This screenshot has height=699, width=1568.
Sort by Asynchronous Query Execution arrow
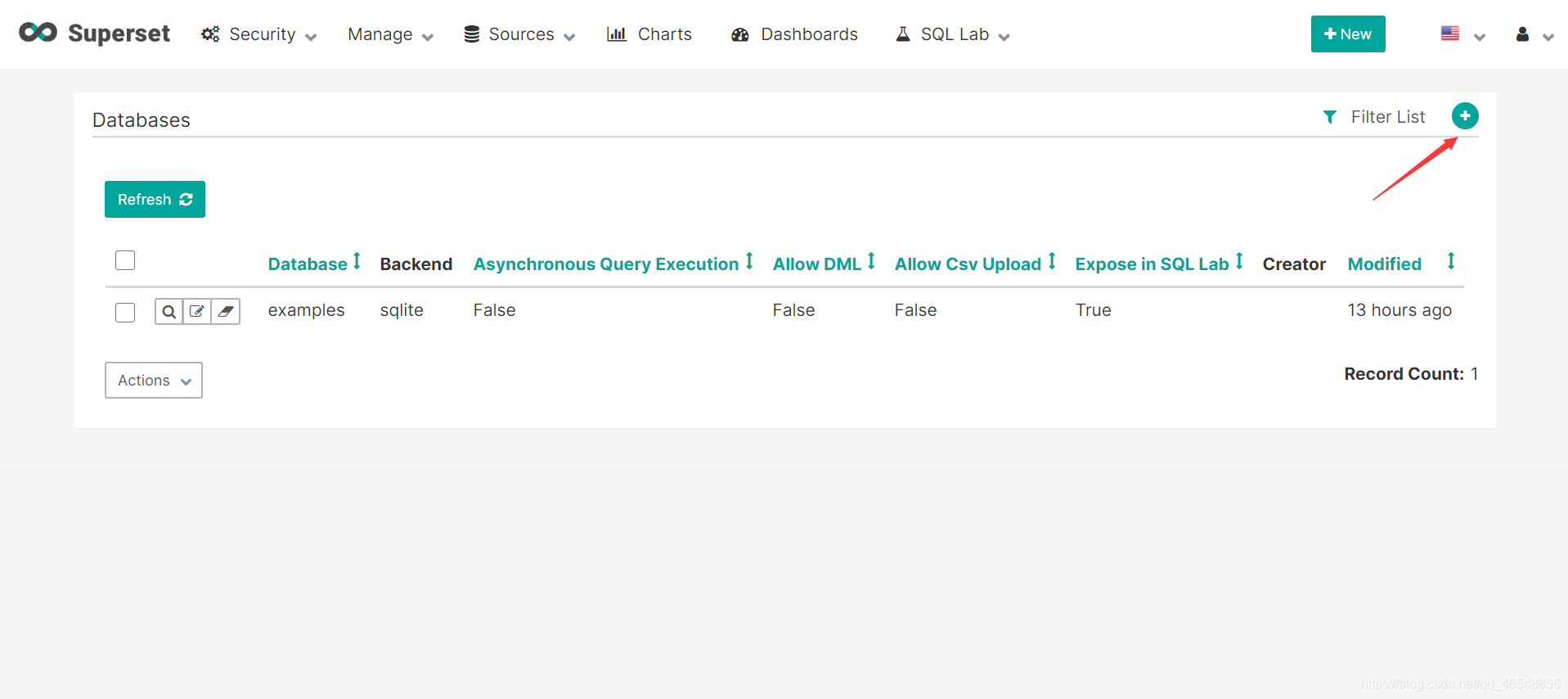click(x=749, y=262)
